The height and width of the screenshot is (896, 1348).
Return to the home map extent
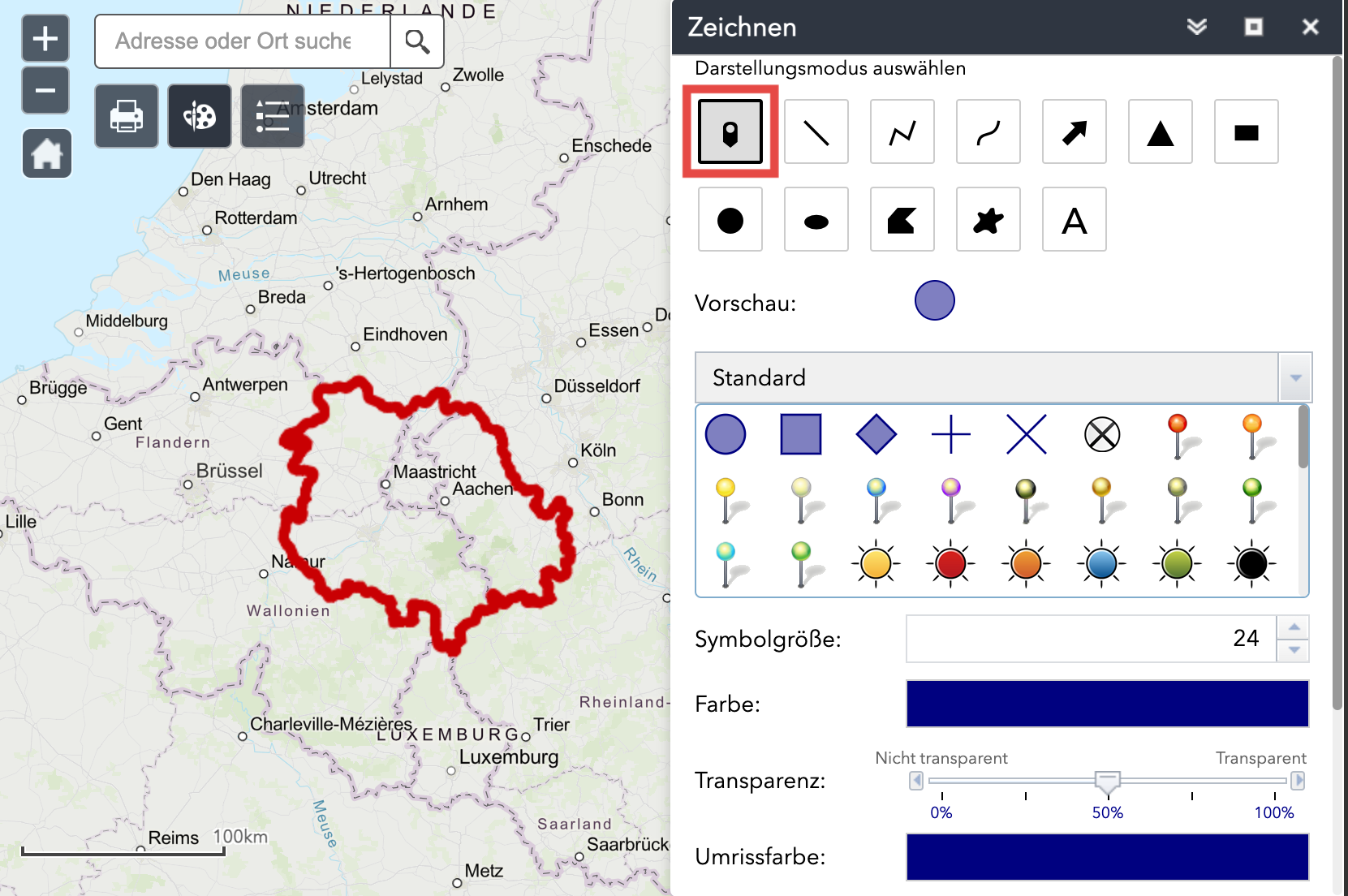[46, 153]
